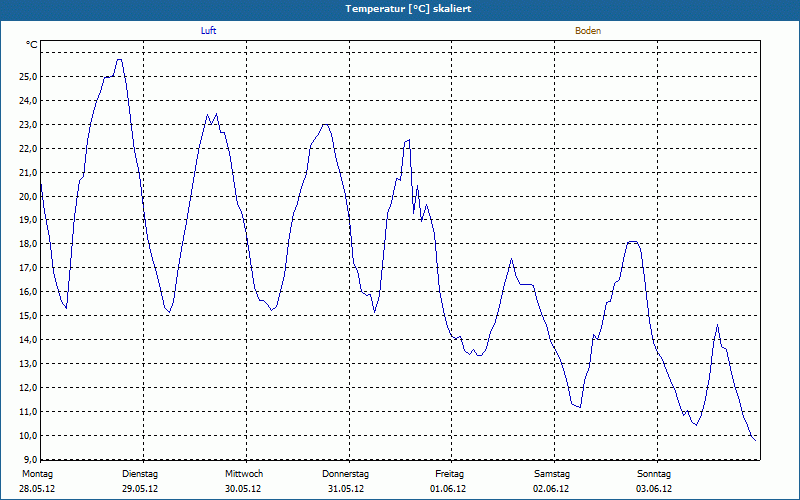This screenshot has height=500, width=800.
Task: Click the 9,0 y-axis value
Action: (x=31, y=459)
